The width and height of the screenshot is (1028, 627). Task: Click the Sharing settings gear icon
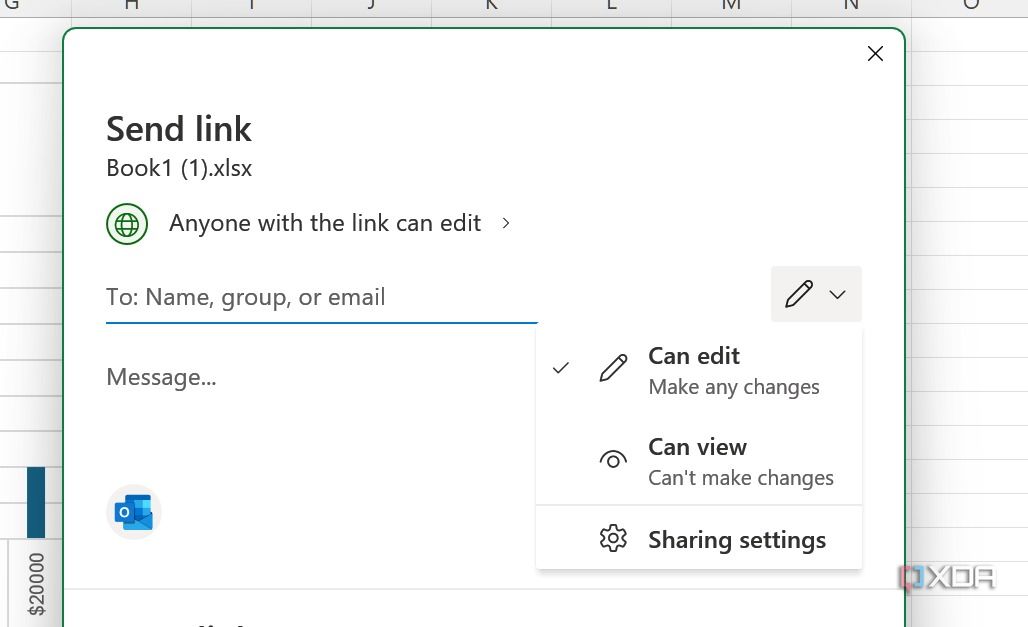point(613,539)
